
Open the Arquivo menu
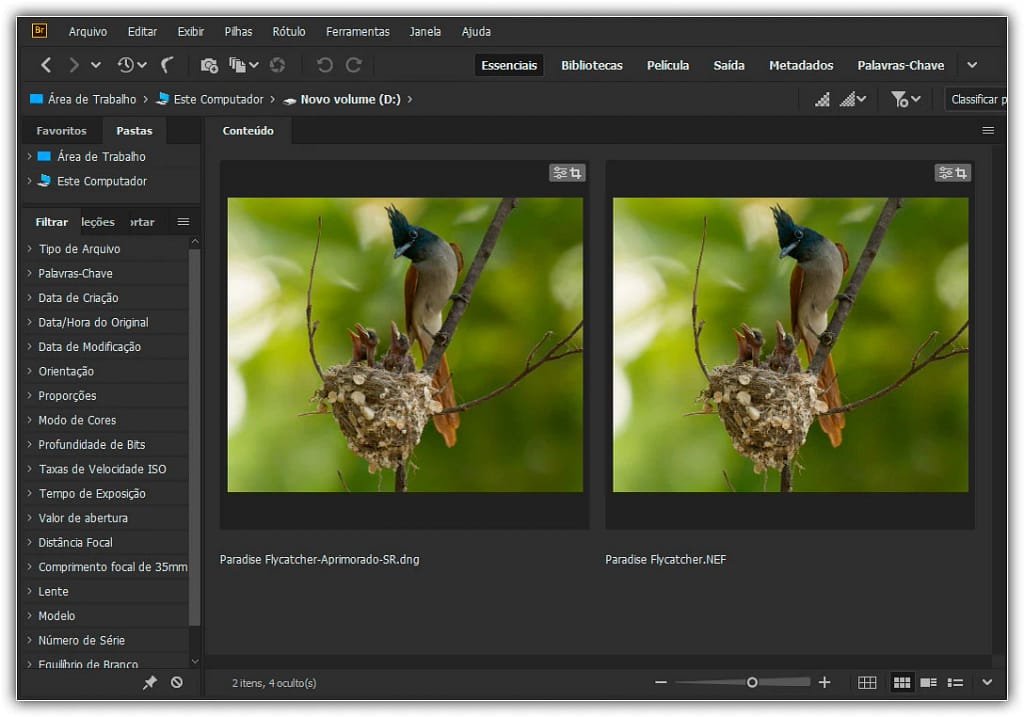click(x=88, y=31)
